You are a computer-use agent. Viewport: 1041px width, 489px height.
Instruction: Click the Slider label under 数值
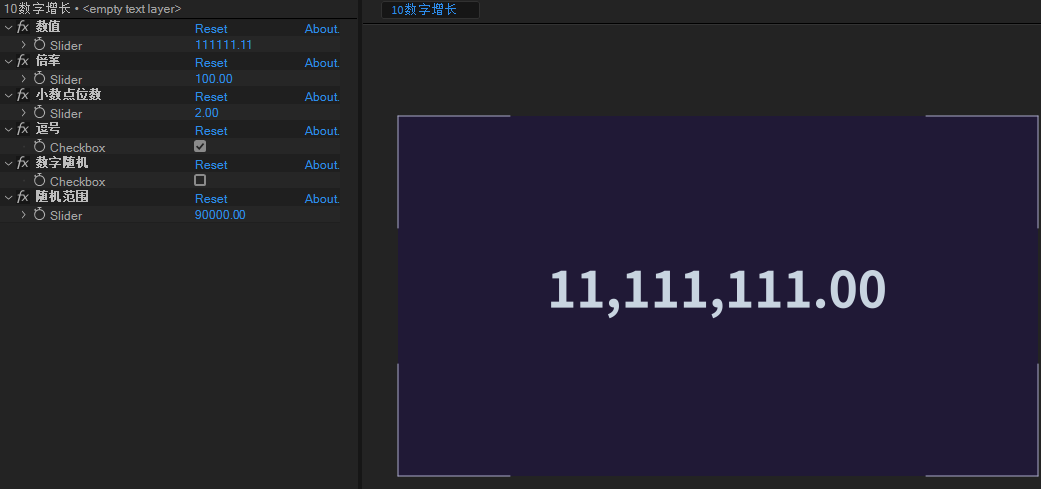66,46
